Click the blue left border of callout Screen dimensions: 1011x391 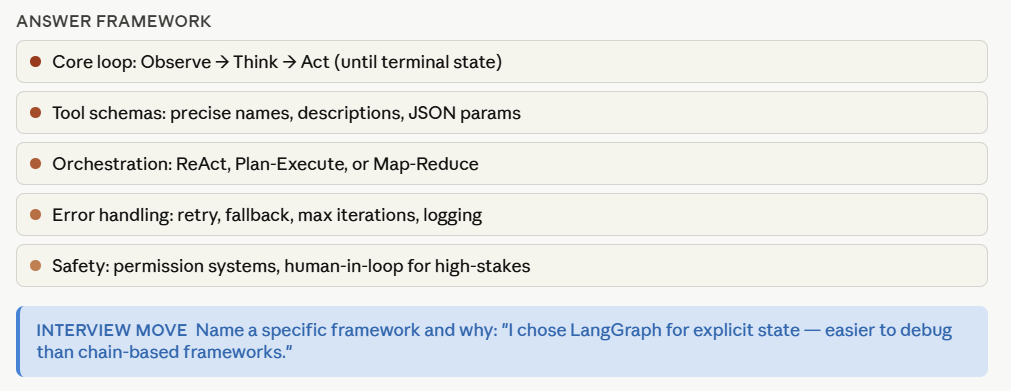(x=19, y=341)
